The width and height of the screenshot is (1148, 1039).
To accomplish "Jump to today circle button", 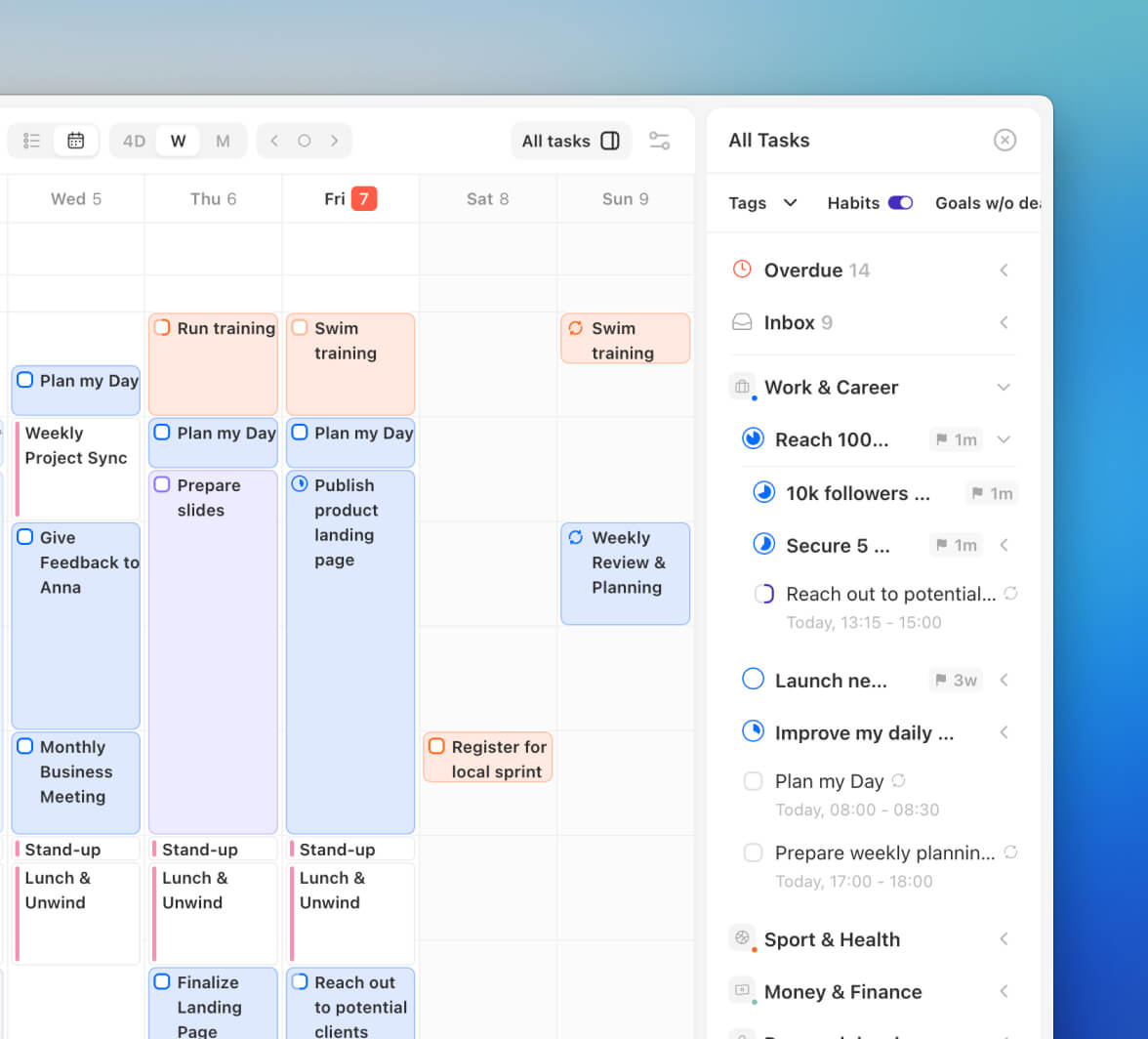I will [304, 141].
